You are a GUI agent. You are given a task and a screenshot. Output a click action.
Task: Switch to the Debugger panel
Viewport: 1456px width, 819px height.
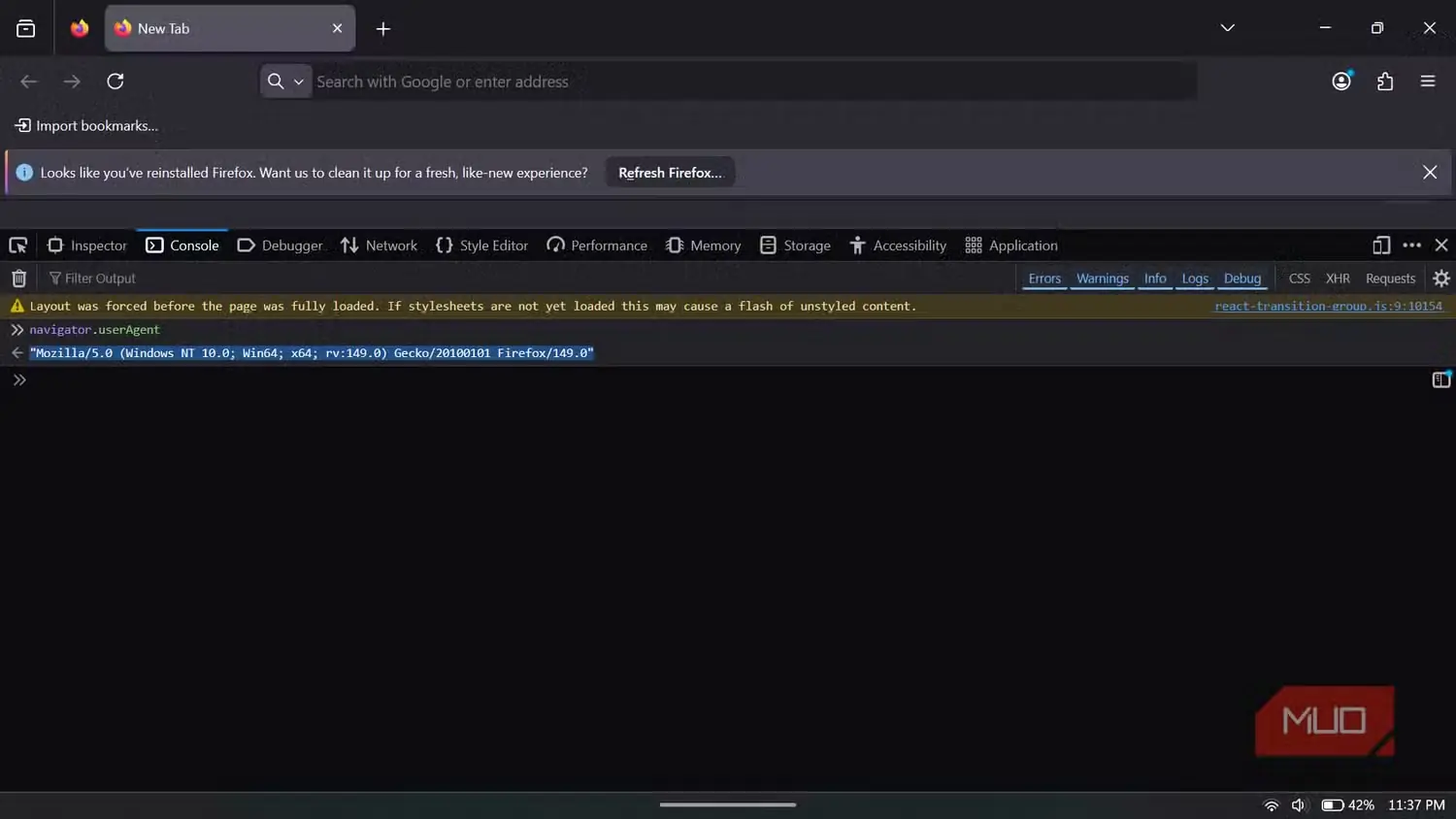tap(280, 246)
